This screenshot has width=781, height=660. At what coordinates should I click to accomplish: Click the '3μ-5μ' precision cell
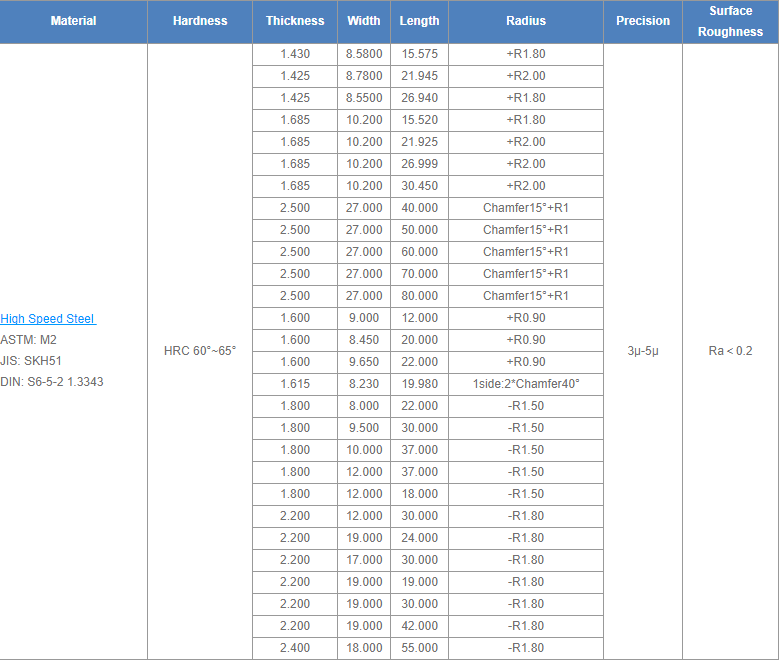click(x=643, y=351)
